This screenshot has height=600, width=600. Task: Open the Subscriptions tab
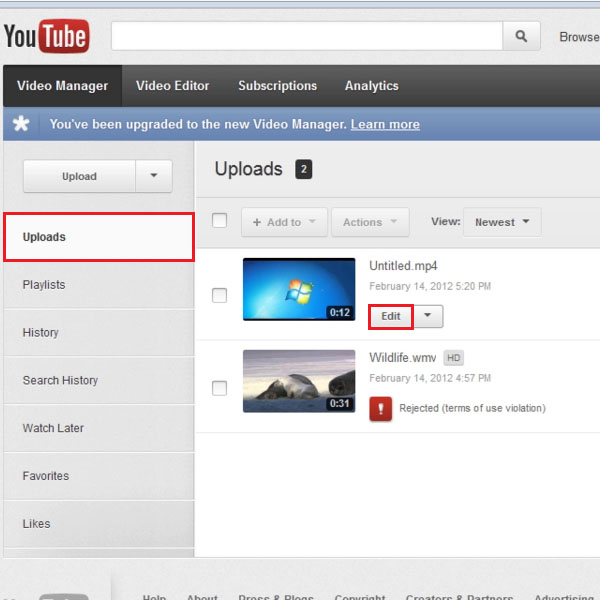click(x=277, y=86)
